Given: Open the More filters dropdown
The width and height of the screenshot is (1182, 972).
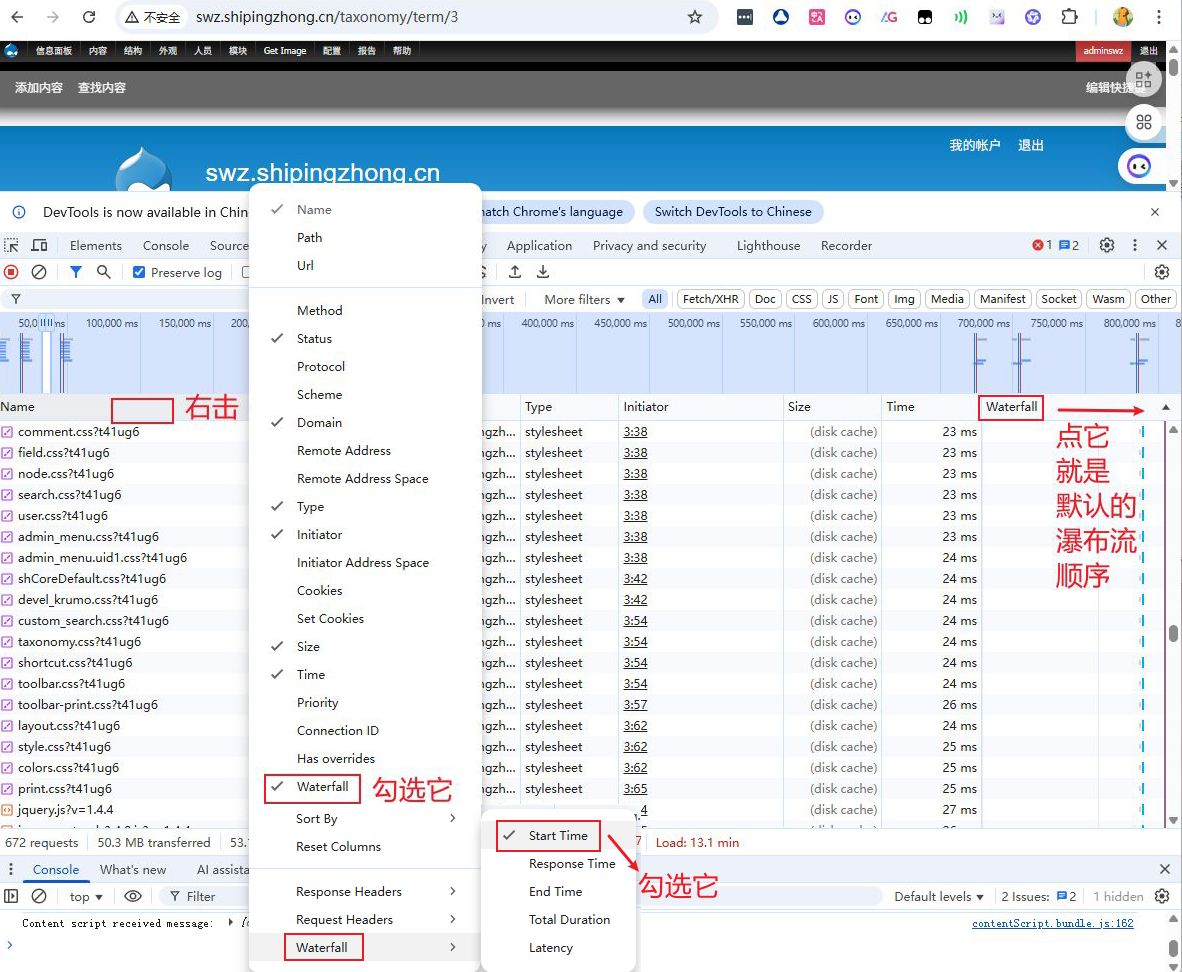Looking at the screenshot, I should click(584, 299).
